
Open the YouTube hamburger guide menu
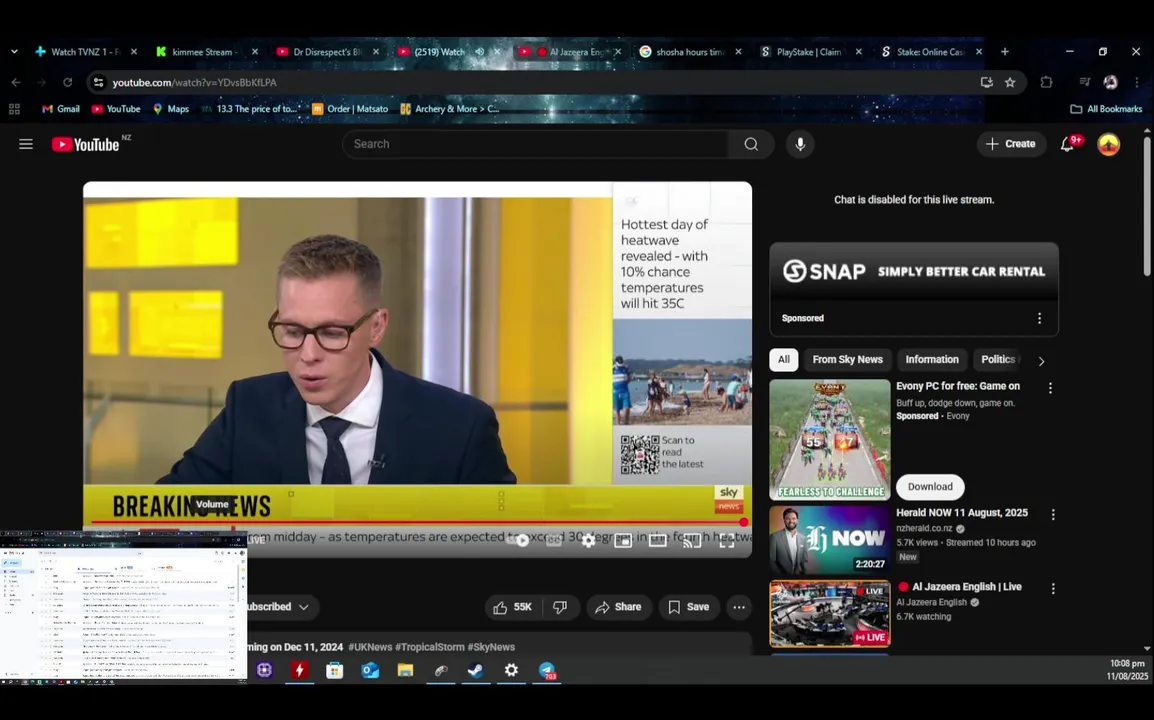[26, 144]
